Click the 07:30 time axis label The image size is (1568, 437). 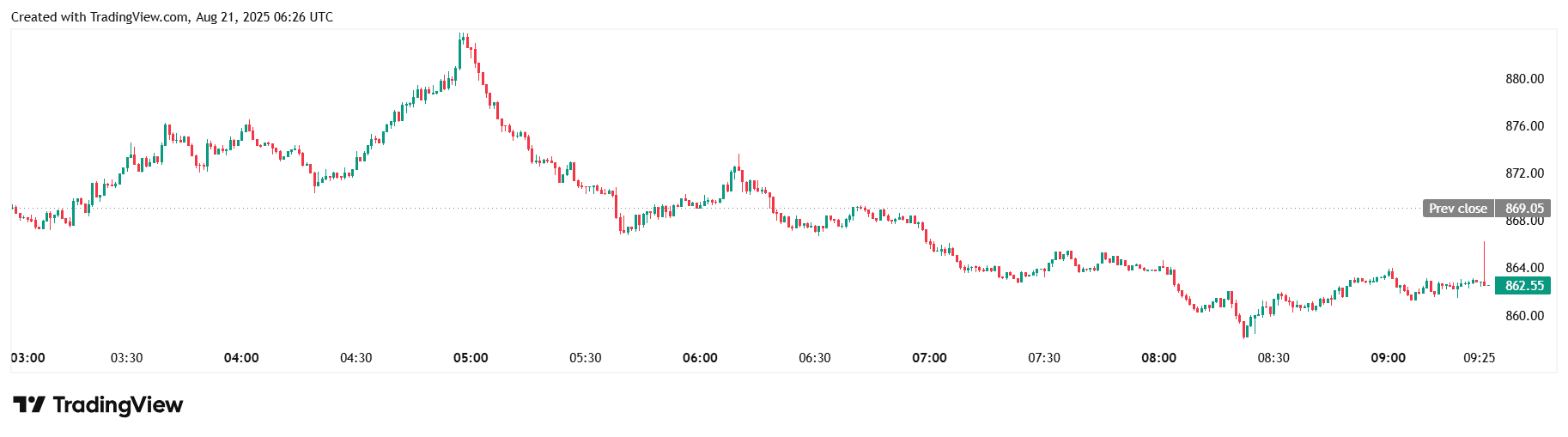tap(1044, 358)
